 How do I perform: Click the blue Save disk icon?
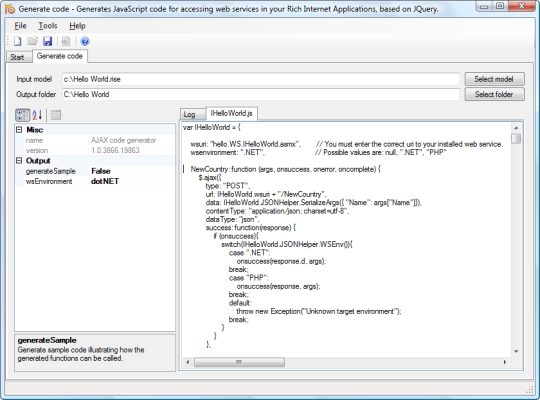point(48,41)
